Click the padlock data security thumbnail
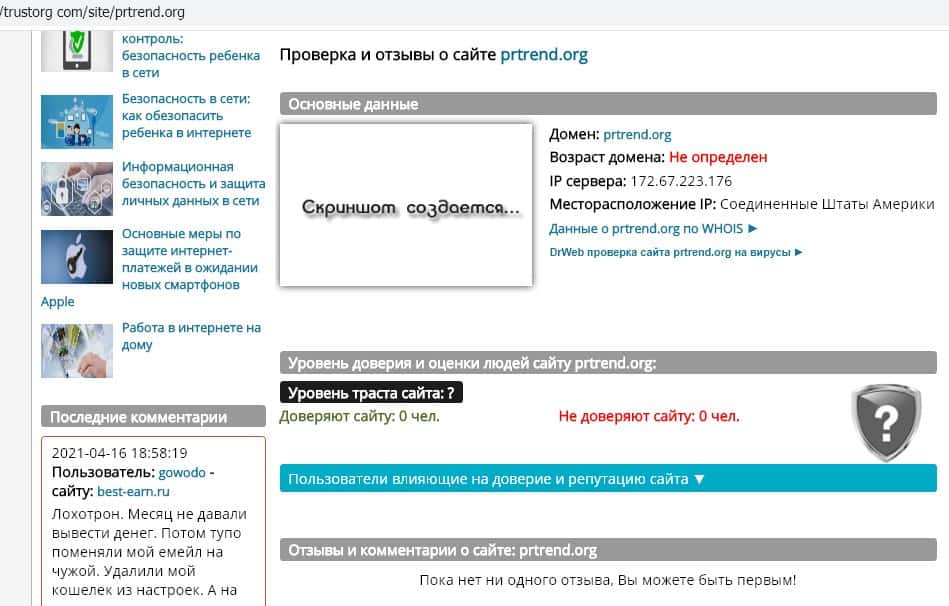This screenshot has height=606, width=949. click(x=77, y=189)
